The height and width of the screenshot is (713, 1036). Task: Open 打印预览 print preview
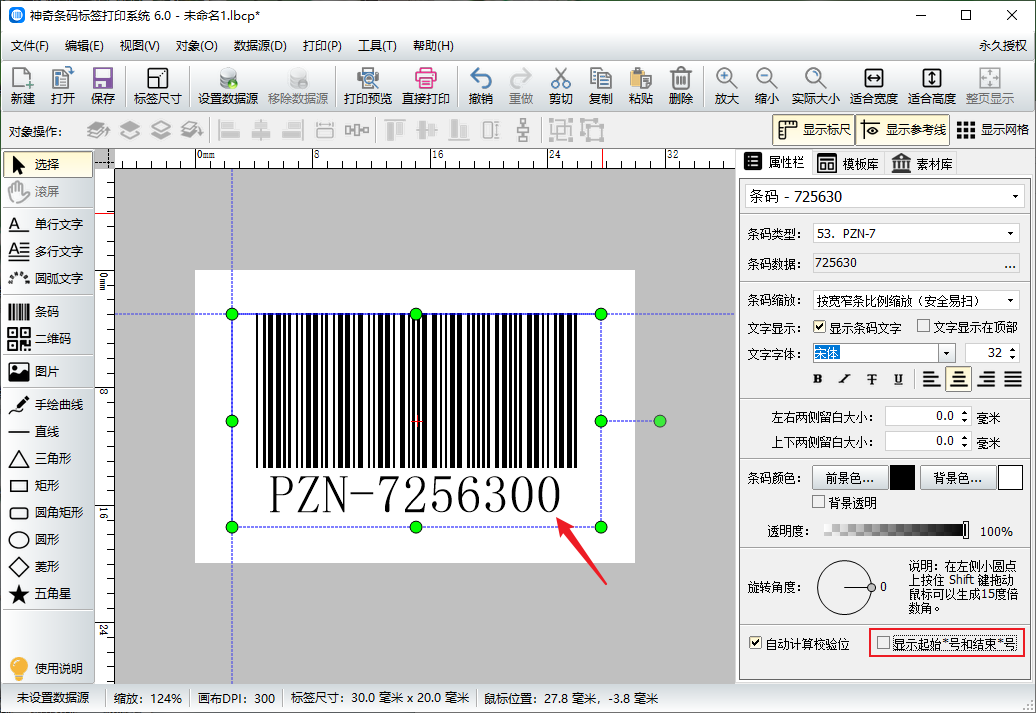coord(367,86)
